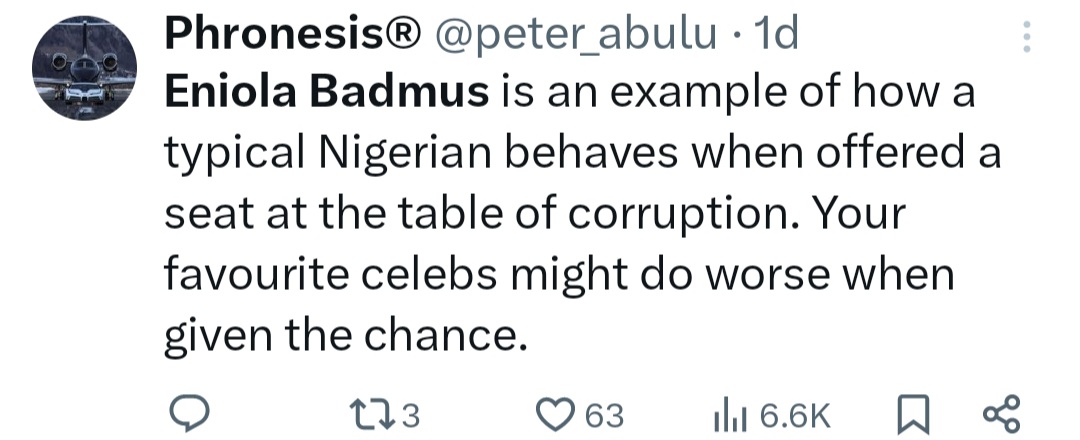Click the bold Eniola Badmus text
This screenshot has width=1080, height=440.
click(326, 92)
